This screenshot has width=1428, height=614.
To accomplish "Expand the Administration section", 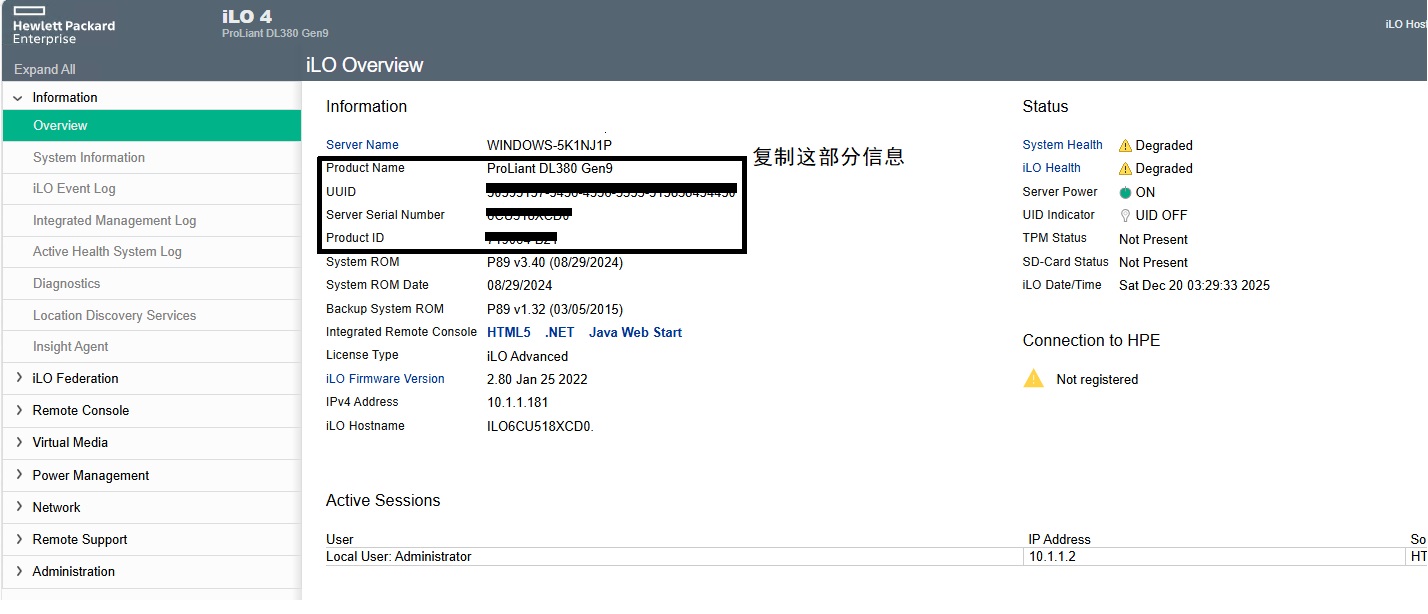I will (18, 571).
